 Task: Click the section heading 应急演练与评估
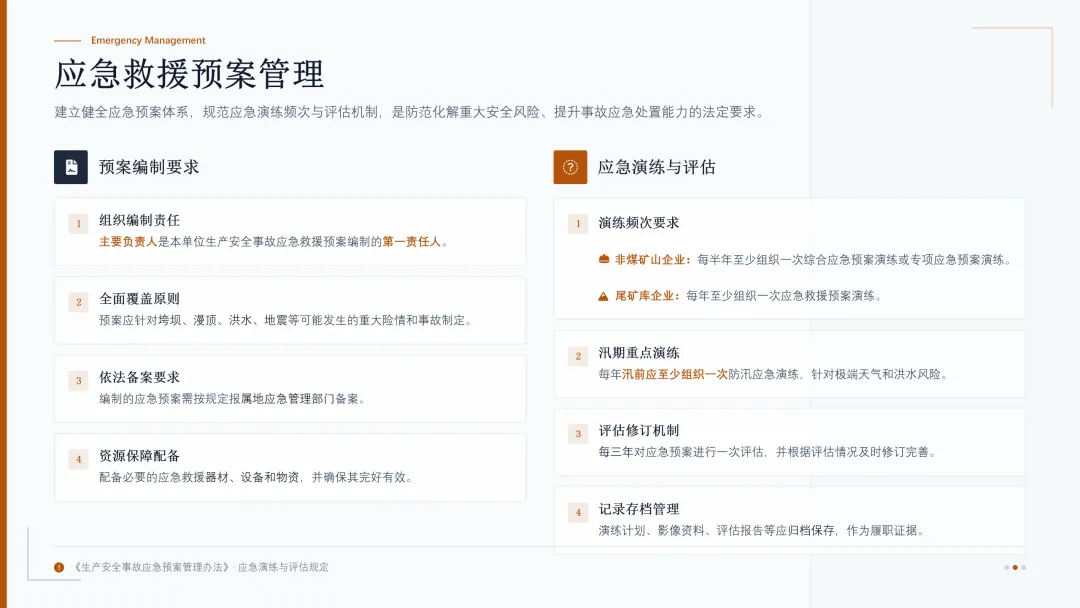point(656,167)
